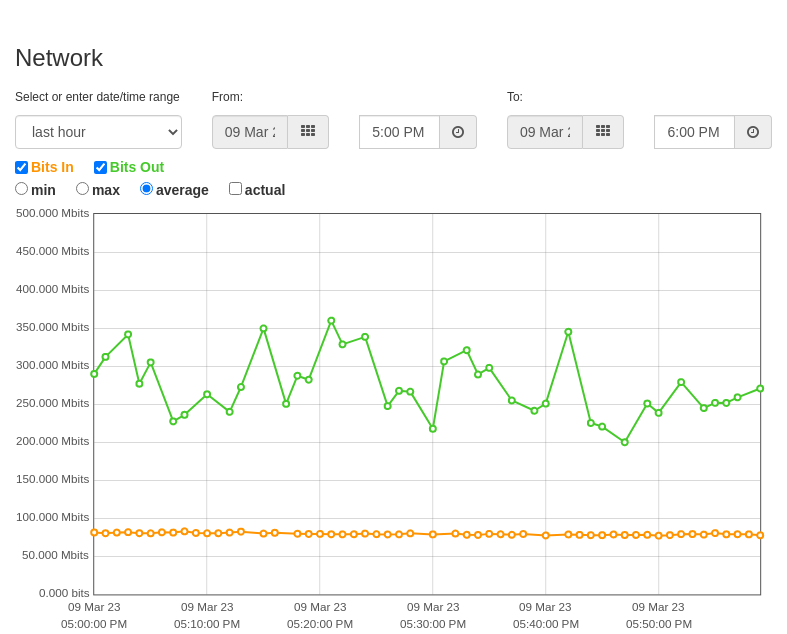Select the average radio button

(146, 189)
